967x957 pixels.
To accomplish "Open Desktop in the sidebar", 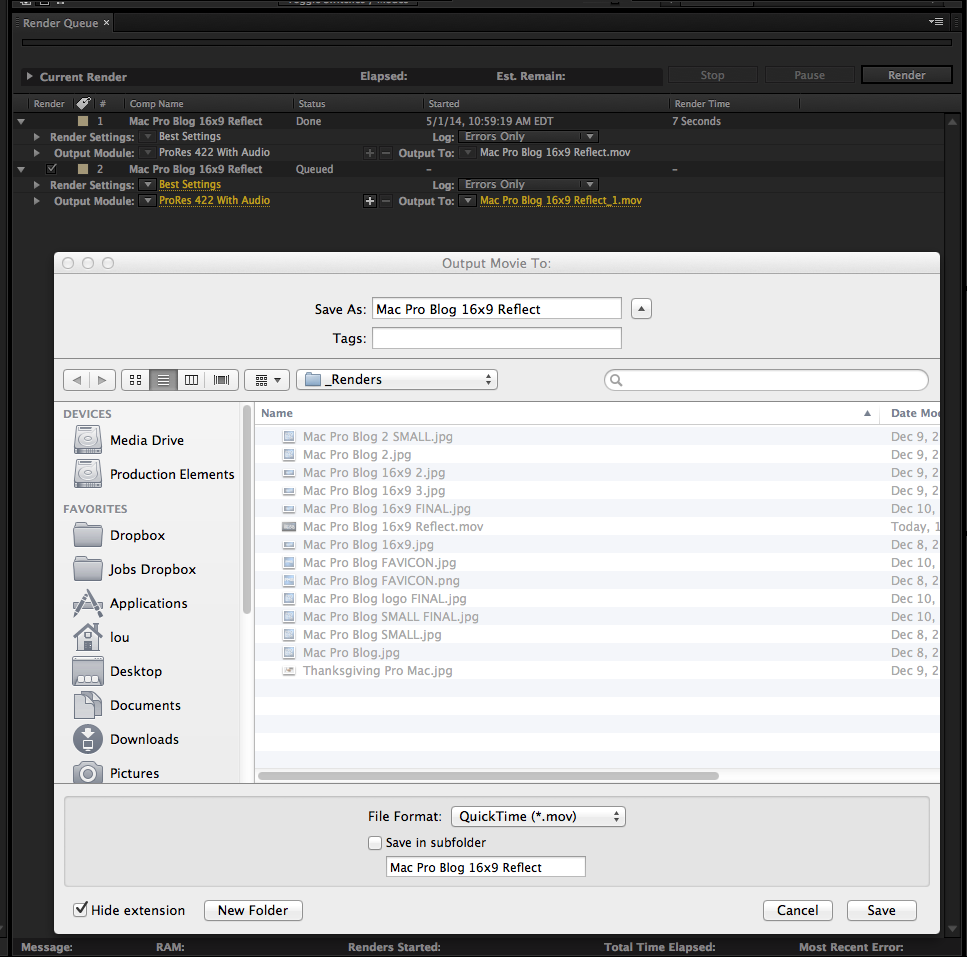I will (x=118, y=671).
